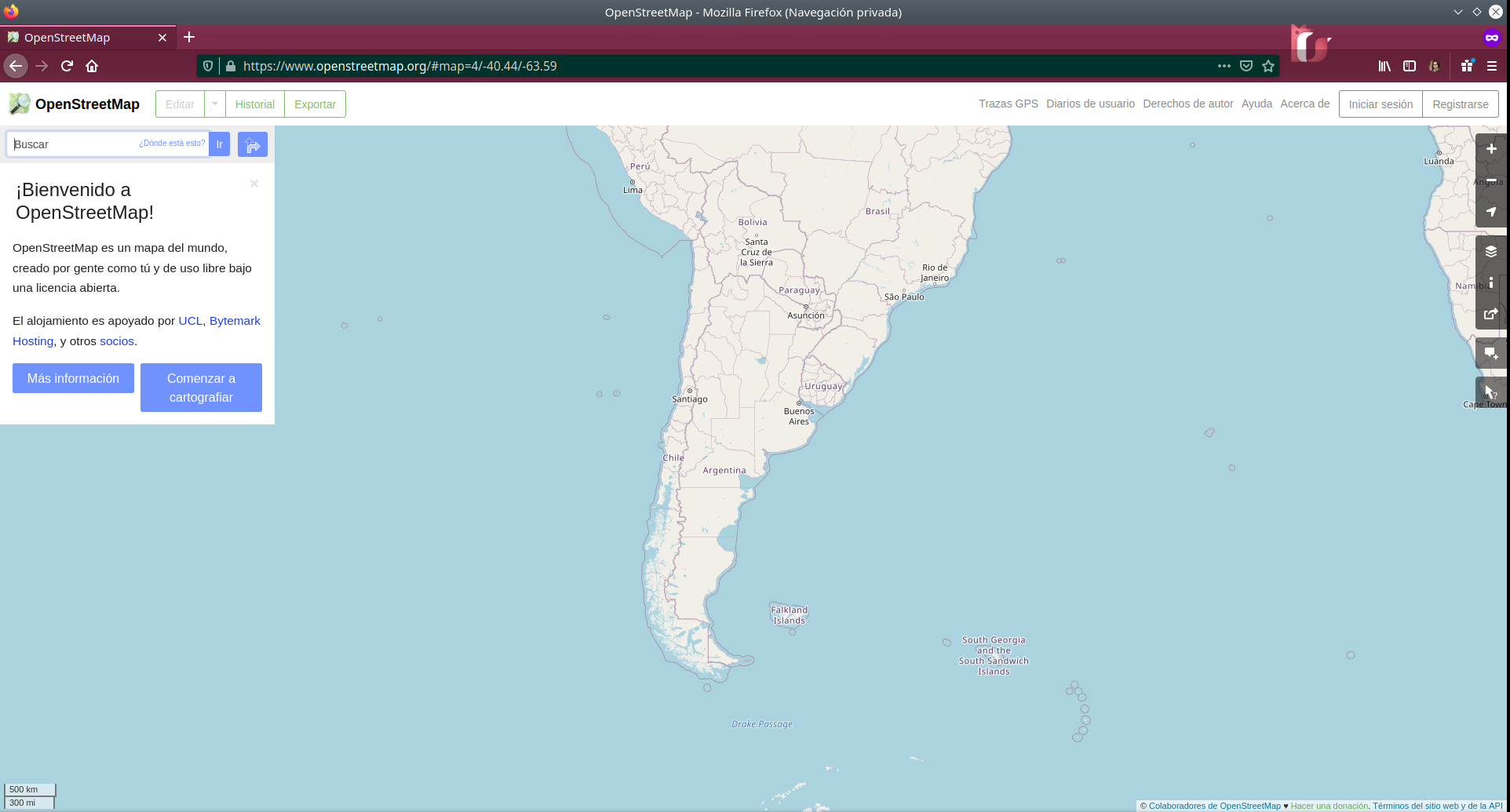
Task: Open Firefox hamburger menu
Action: click(1492, 66)
